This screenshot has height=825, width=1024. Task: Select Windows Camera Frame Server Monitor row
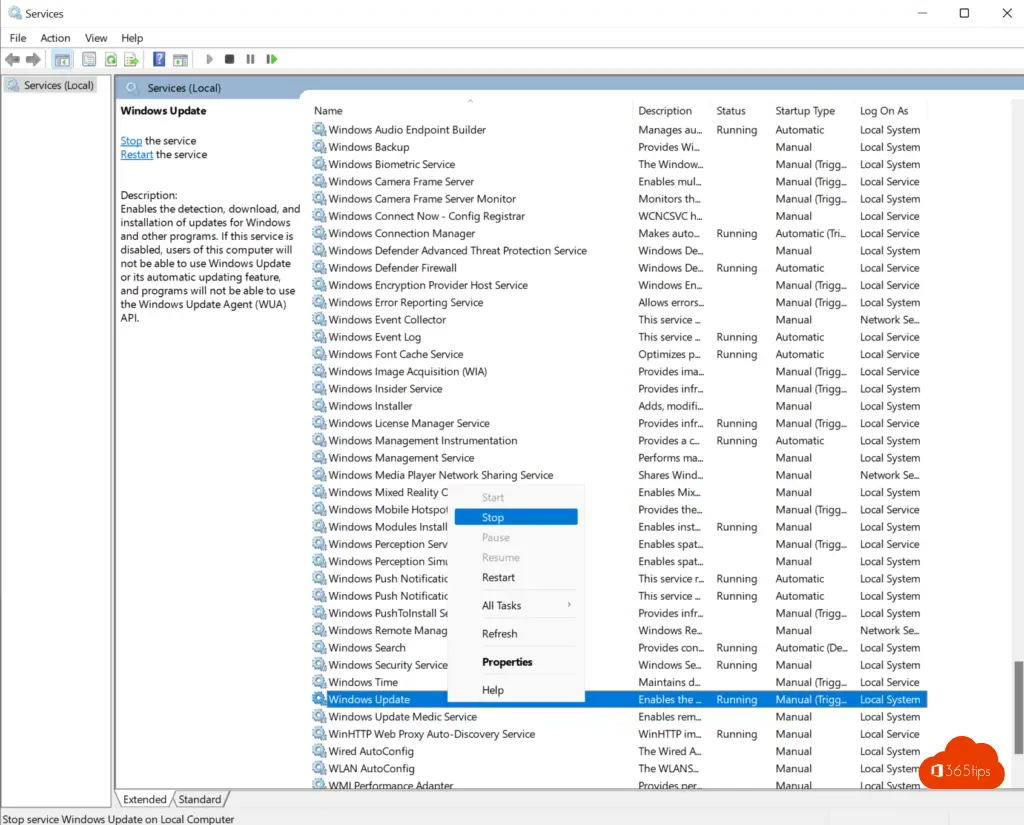click(618, 199)
